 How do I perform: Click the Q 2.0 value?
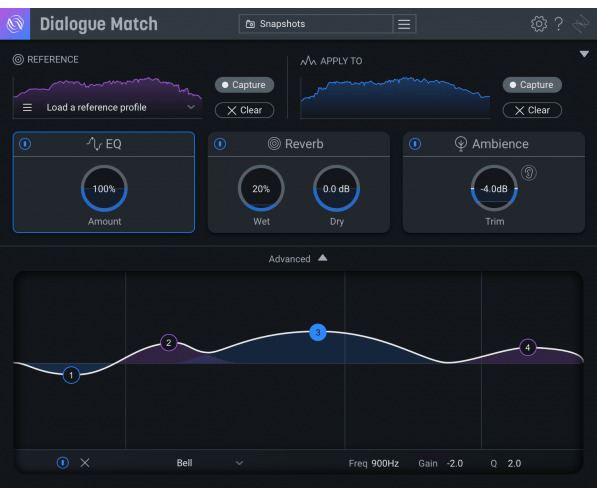coord(514,463)
